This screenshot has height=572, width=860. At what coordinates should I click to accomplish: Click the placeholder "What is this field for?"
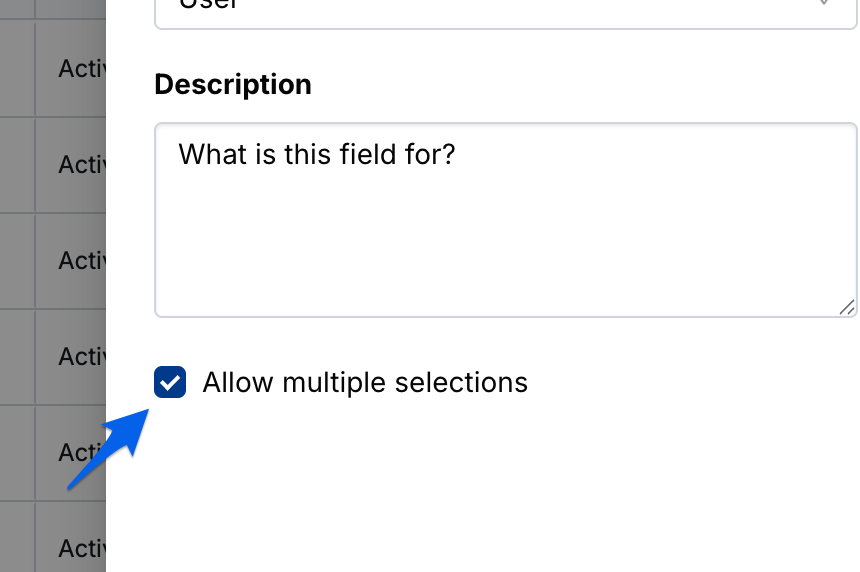(317, 154)
